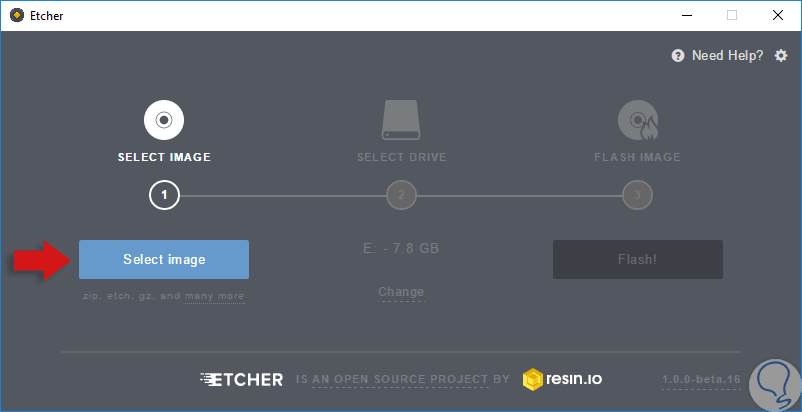The height and width of the screenshot is (412, 802).
Task: Click the IS AN OPEN SOURCE PROJECT link
Action: [400, 379]
